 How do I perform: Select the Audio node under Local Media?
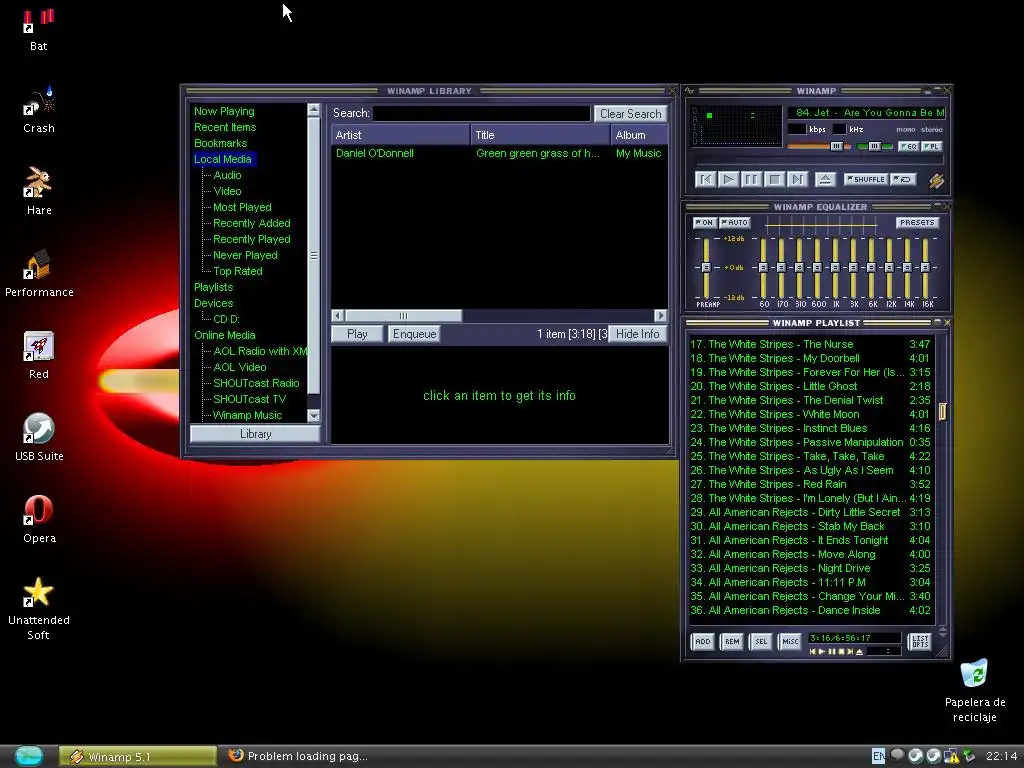coord(227,175)
